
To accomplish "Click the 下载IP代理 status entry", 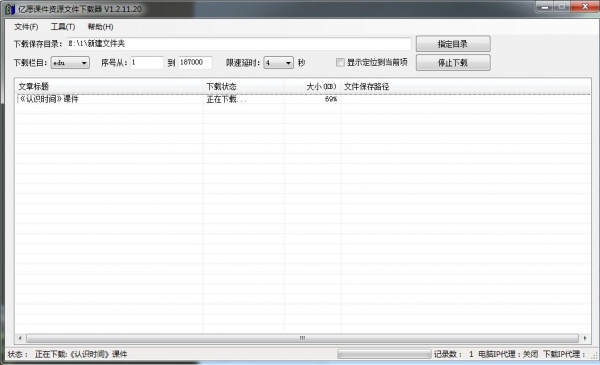I will click(x=564, y=354).
